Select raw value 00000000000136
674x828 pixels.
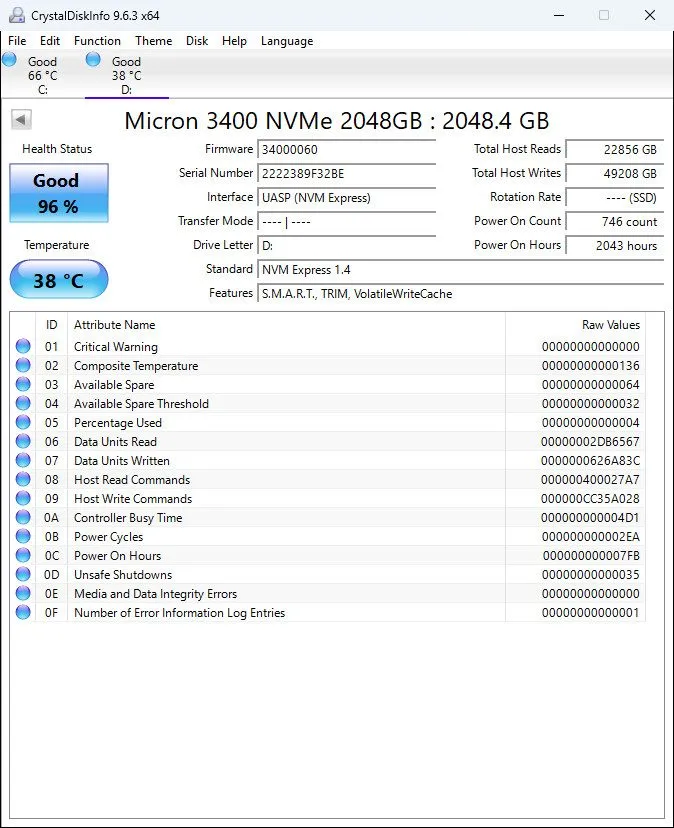pos(591,365)
